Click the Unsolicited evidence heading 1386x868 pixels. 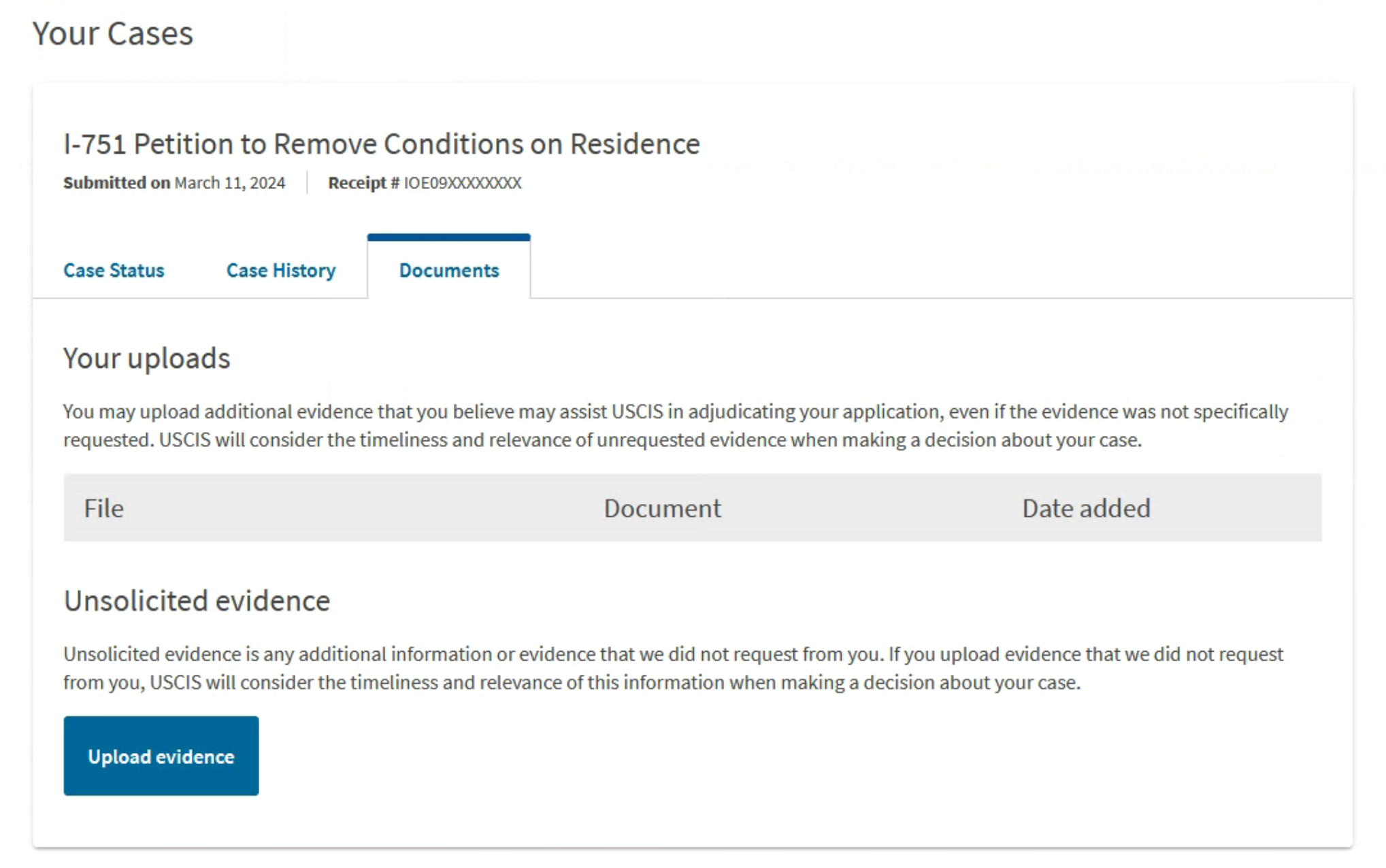point(197,601)
